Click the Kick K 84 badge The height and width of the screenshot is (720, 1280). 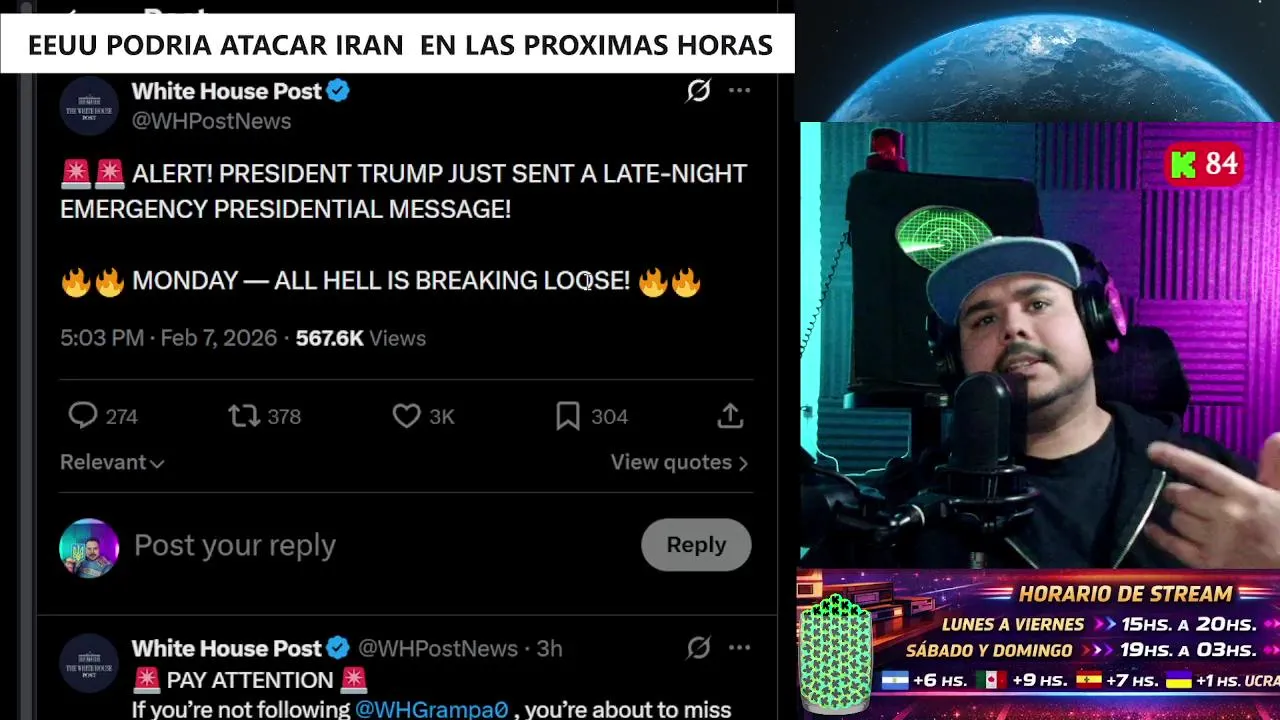pos(1205,164)
